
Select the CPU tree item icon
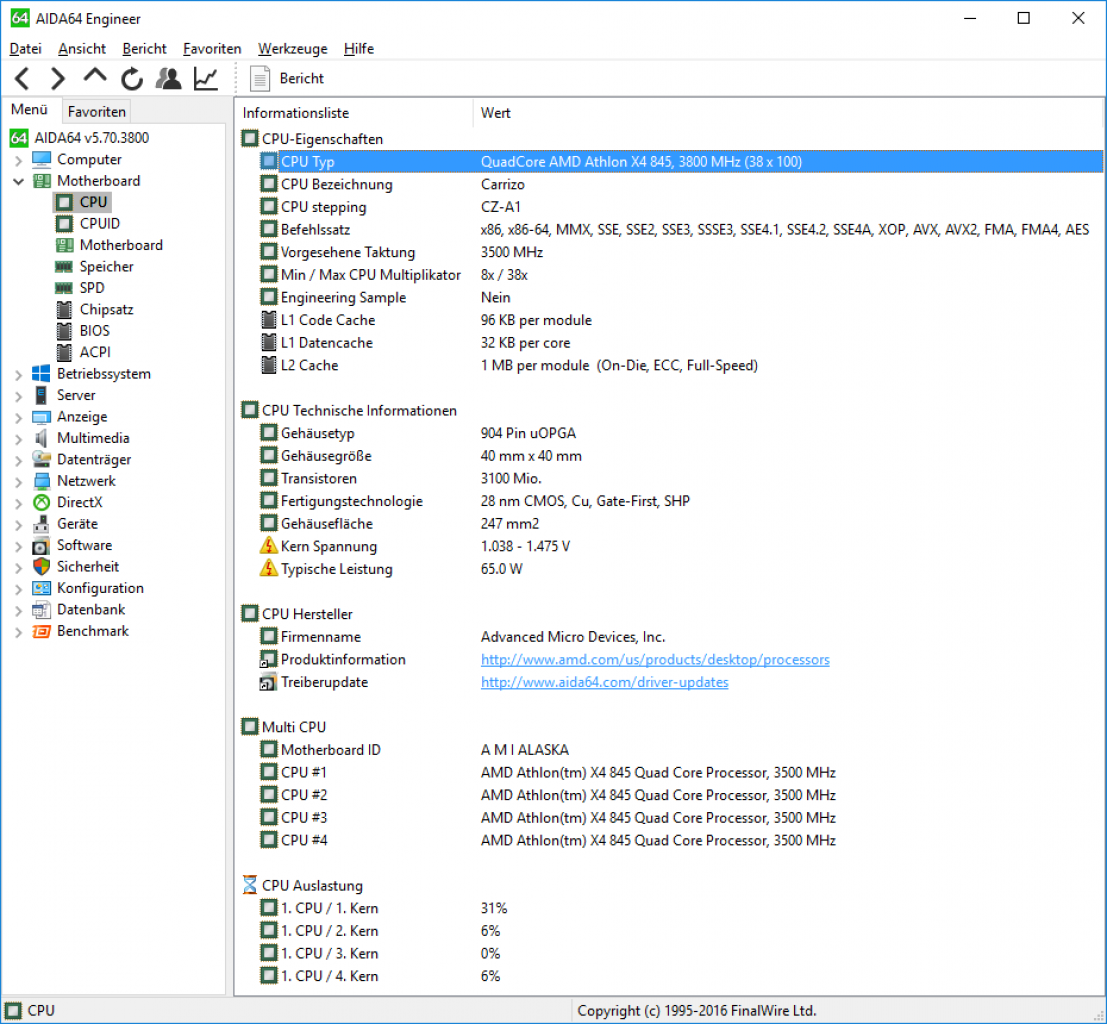click(x=64, y=202)
